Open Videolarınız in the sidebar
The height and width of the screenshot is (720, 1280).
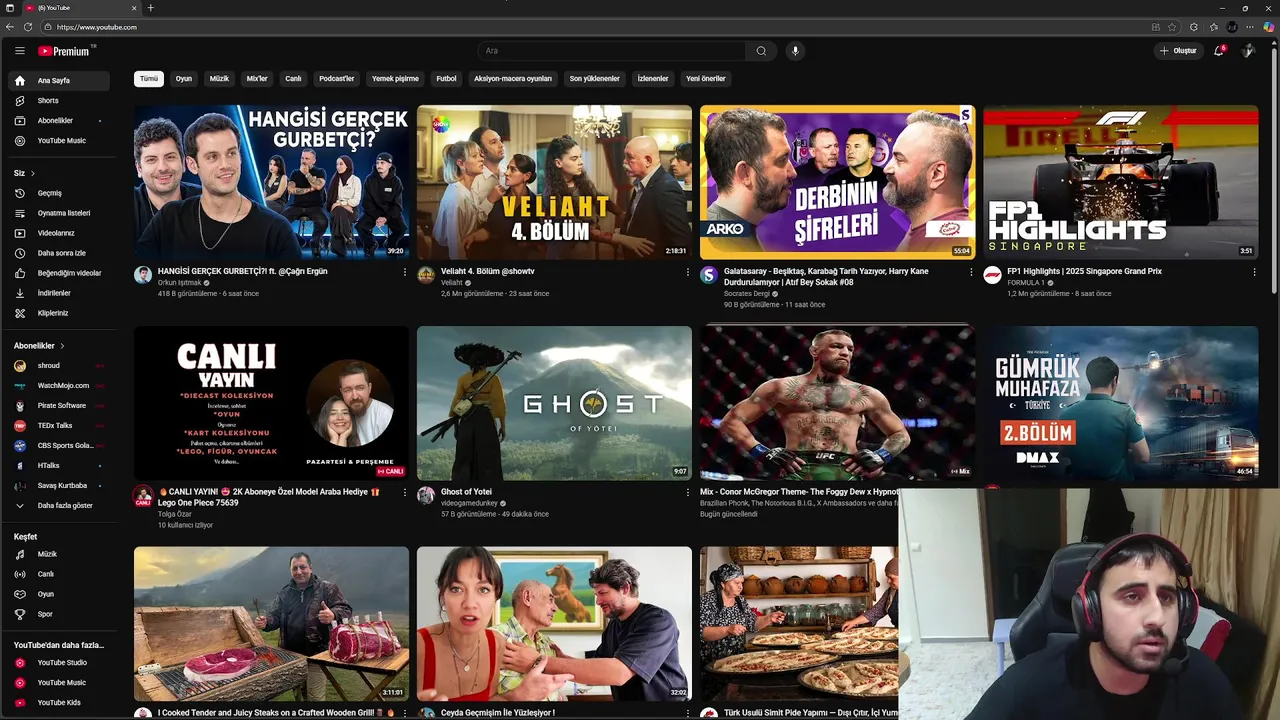click(x=58, y=233)
